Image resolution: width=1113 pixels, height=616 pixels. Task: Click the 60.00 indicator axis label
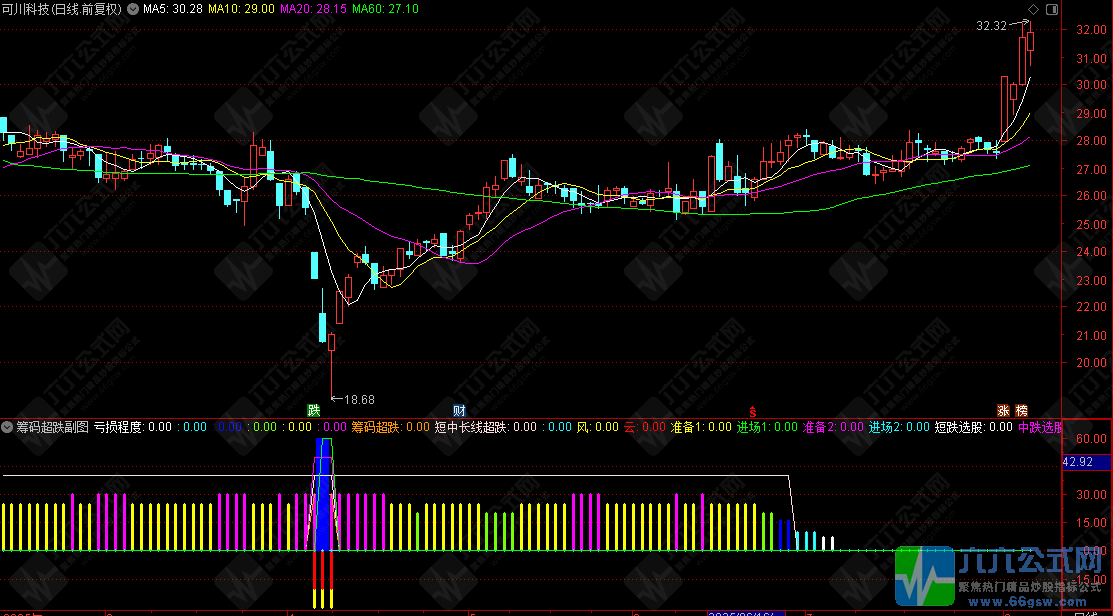[x=1090, y=439]
